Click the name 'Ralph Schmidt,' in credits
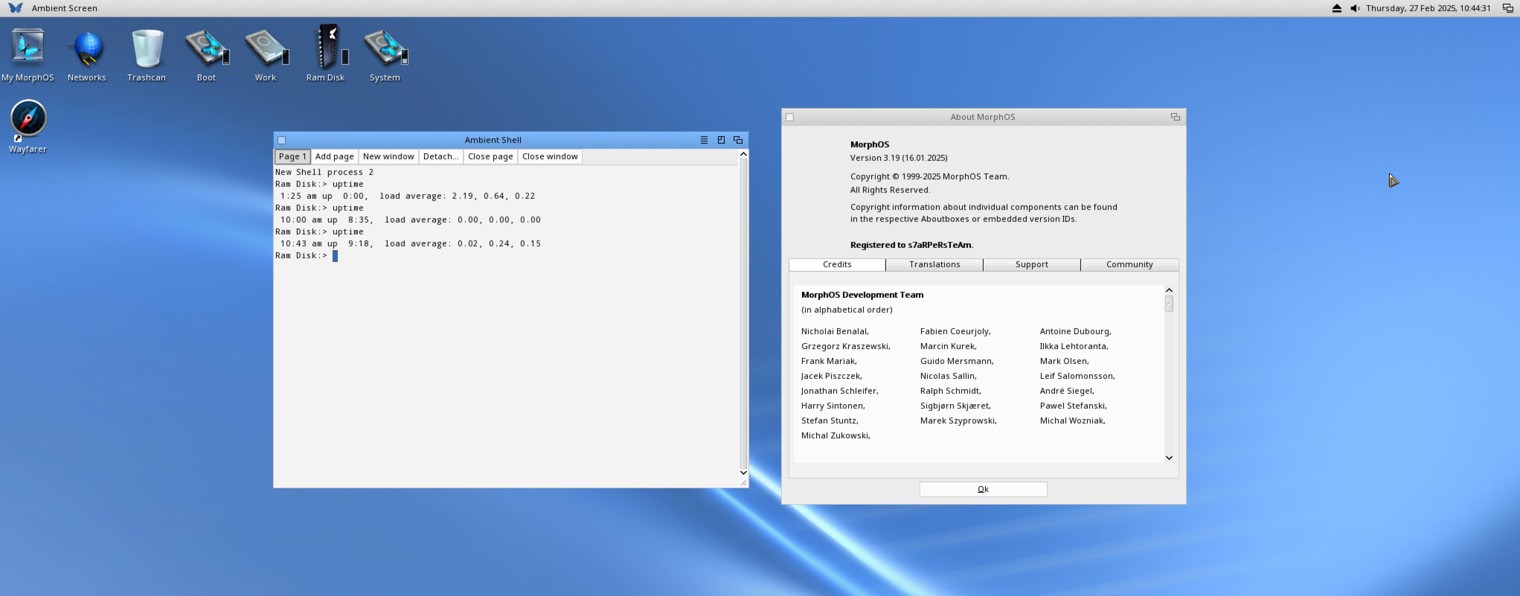The height and width of the screenshot is (596, 1520). (x=951, y=391)
